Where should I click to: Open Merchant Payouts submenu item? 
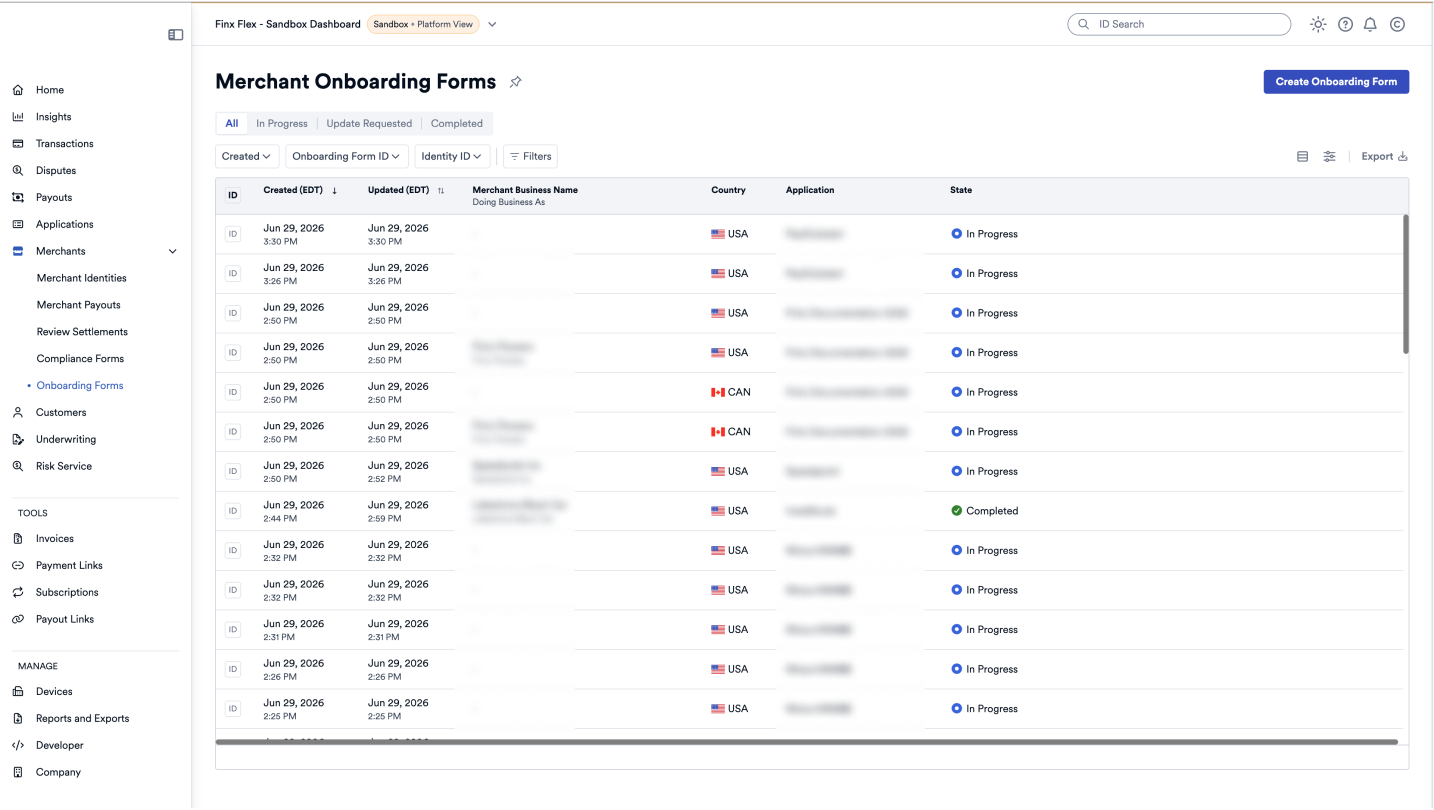point(79,305)
